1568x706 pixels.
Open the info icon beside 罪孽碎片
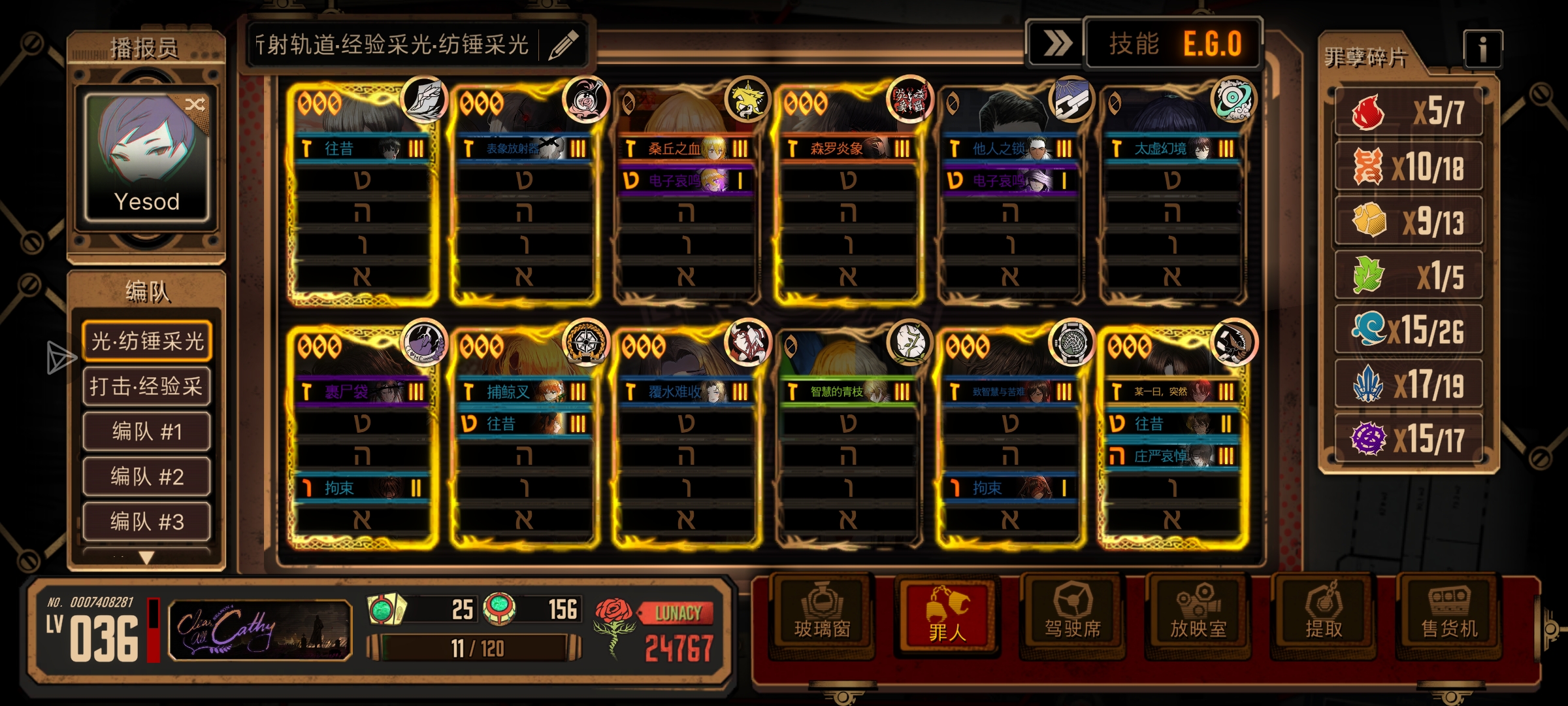1482,50
